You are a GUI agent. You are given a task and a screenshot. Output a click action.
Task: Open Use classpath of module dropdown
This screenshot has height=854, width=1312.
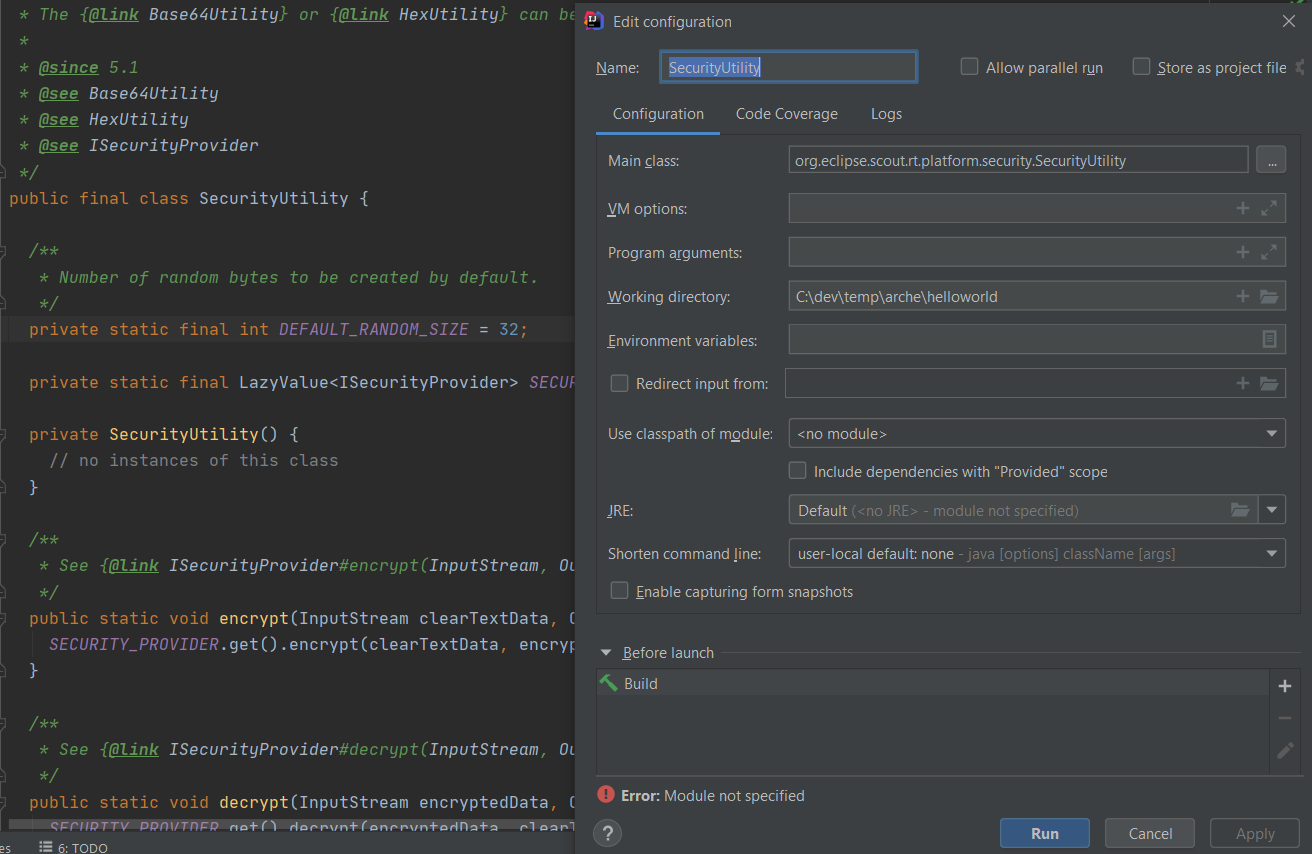coord(1037,433)
